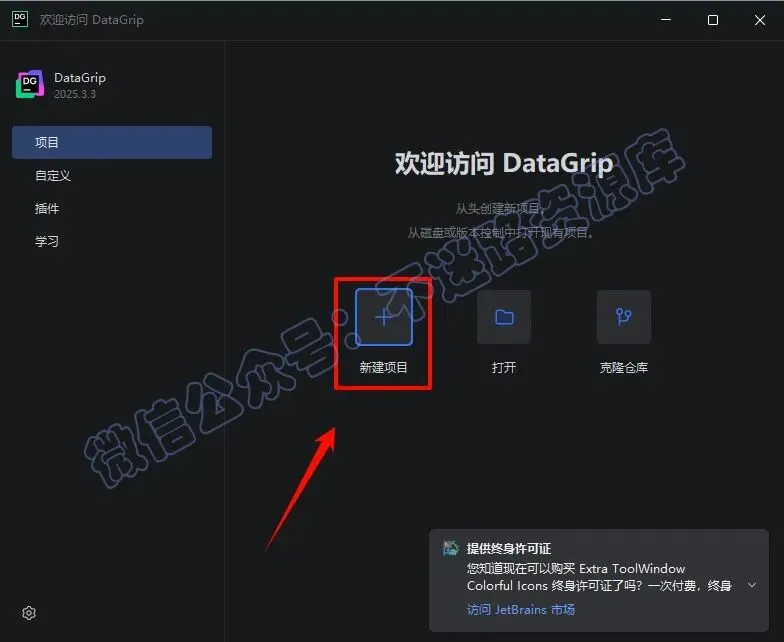Viewport: 784px width, 642px height.
Task: Click notification title 提供终身许可证
Action: point(509,548)
